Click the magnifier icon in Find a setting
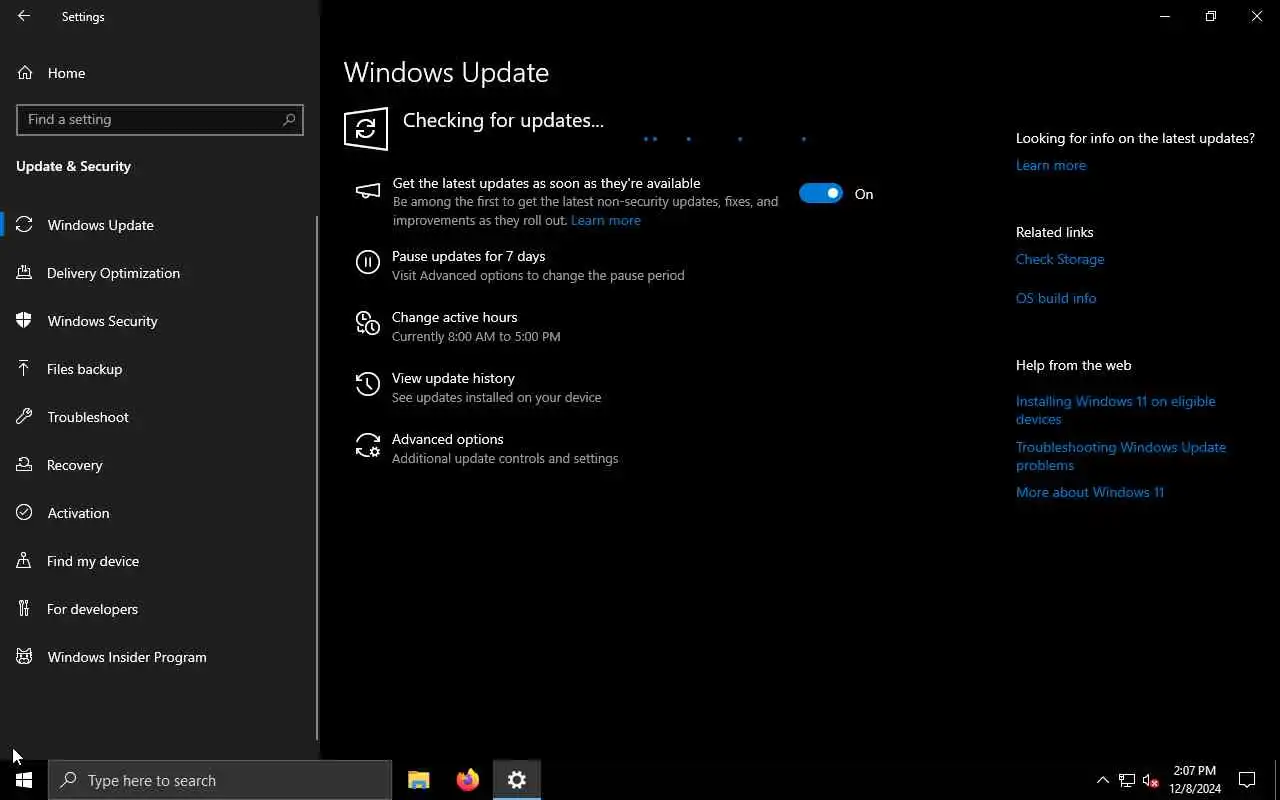 tap(289, 119)
